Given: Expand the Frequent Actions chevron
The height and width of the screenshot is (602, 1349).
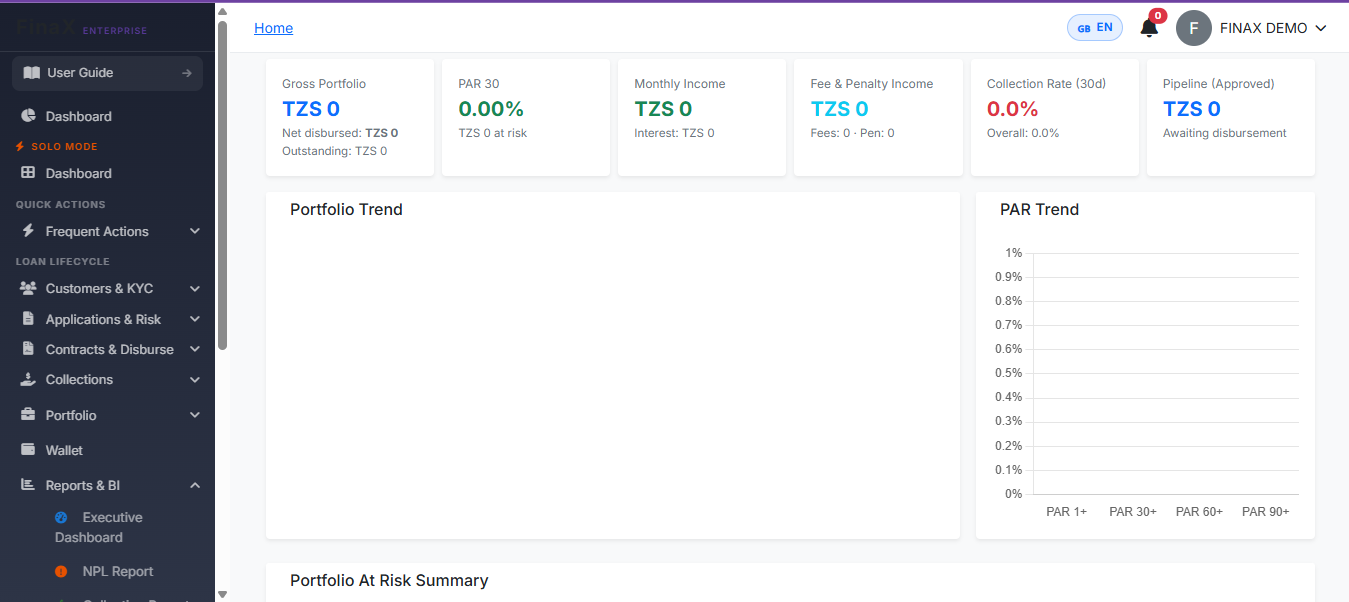Looking at the screenshot, I should click(195, 231).
